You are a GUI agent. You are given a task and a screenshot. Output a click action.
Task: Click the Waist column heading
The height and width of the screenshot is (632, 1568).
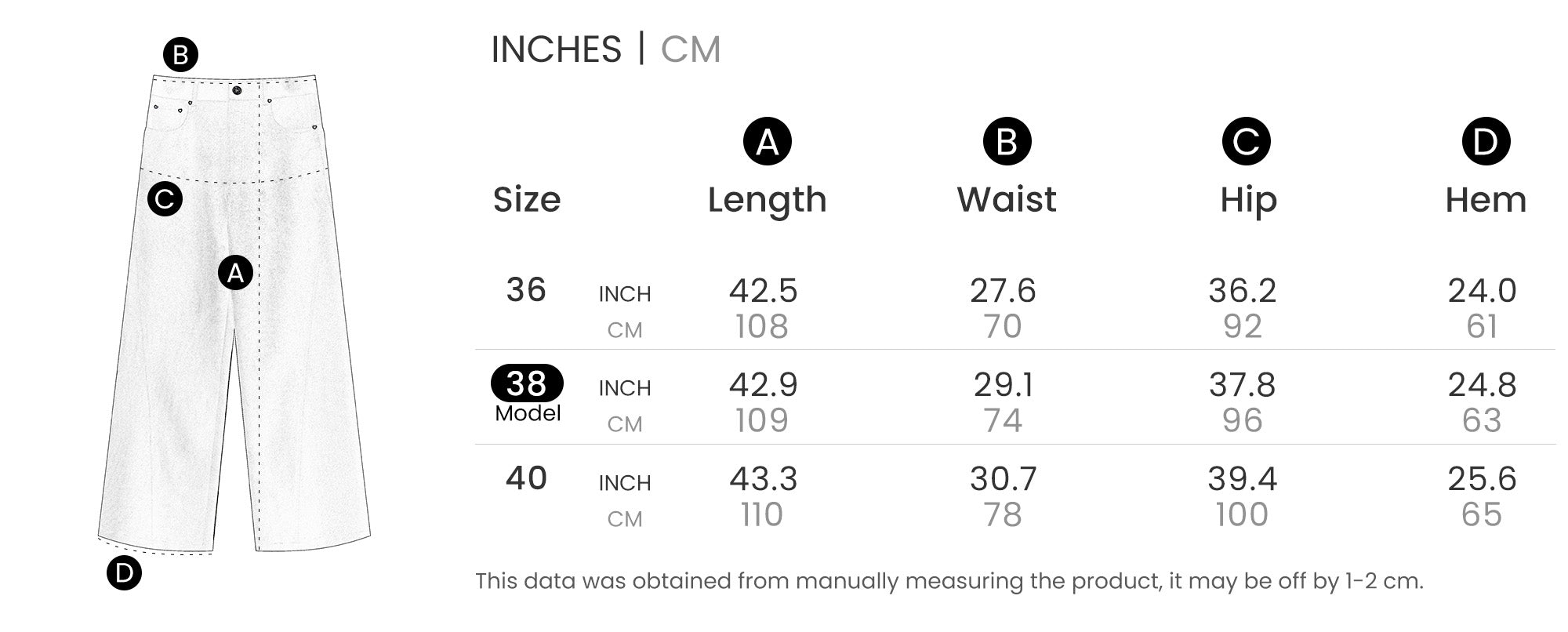pyautogui.click(x=1007, y=200)
